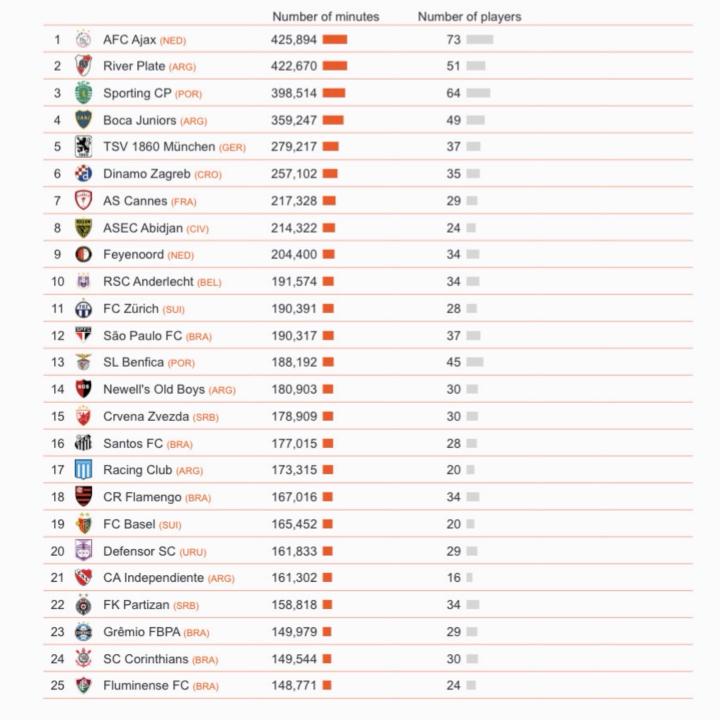720x720 pixels.
Task: Click the Sporting CP club crest
Action: point(83,93)
